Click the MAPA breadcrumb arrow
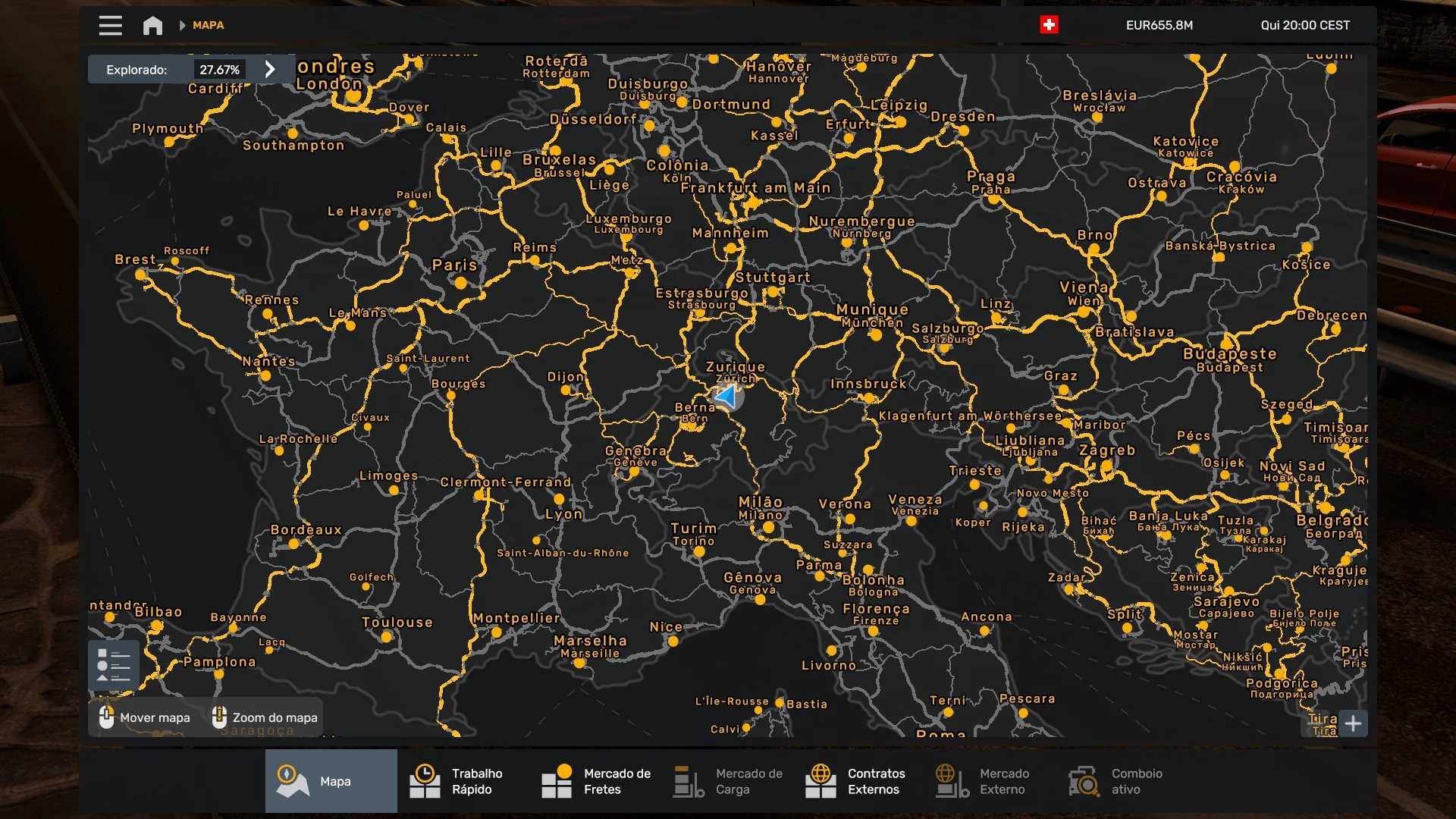The image size is (1456, 819). coord(182,25)
